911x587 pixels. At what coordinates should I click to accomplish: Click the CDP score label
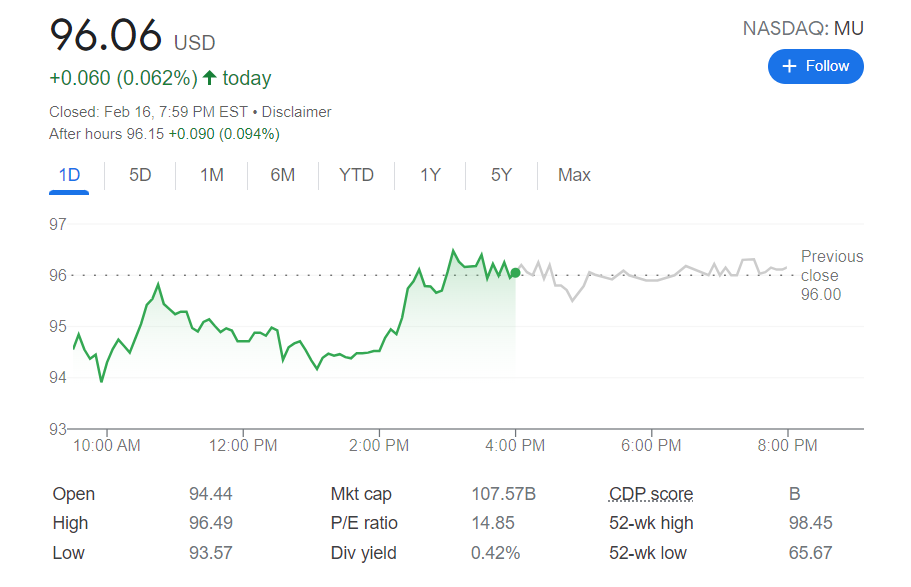(651, 494)
